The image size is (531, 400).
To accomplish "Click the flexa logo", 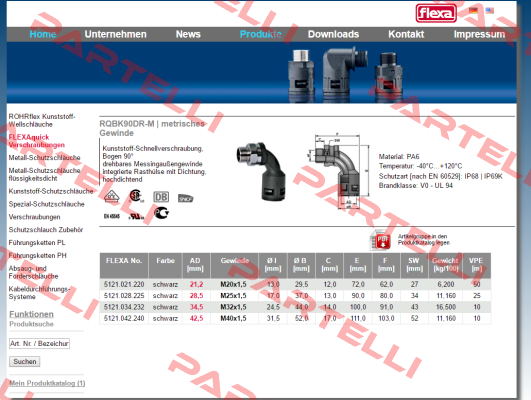I will point(436,13).
